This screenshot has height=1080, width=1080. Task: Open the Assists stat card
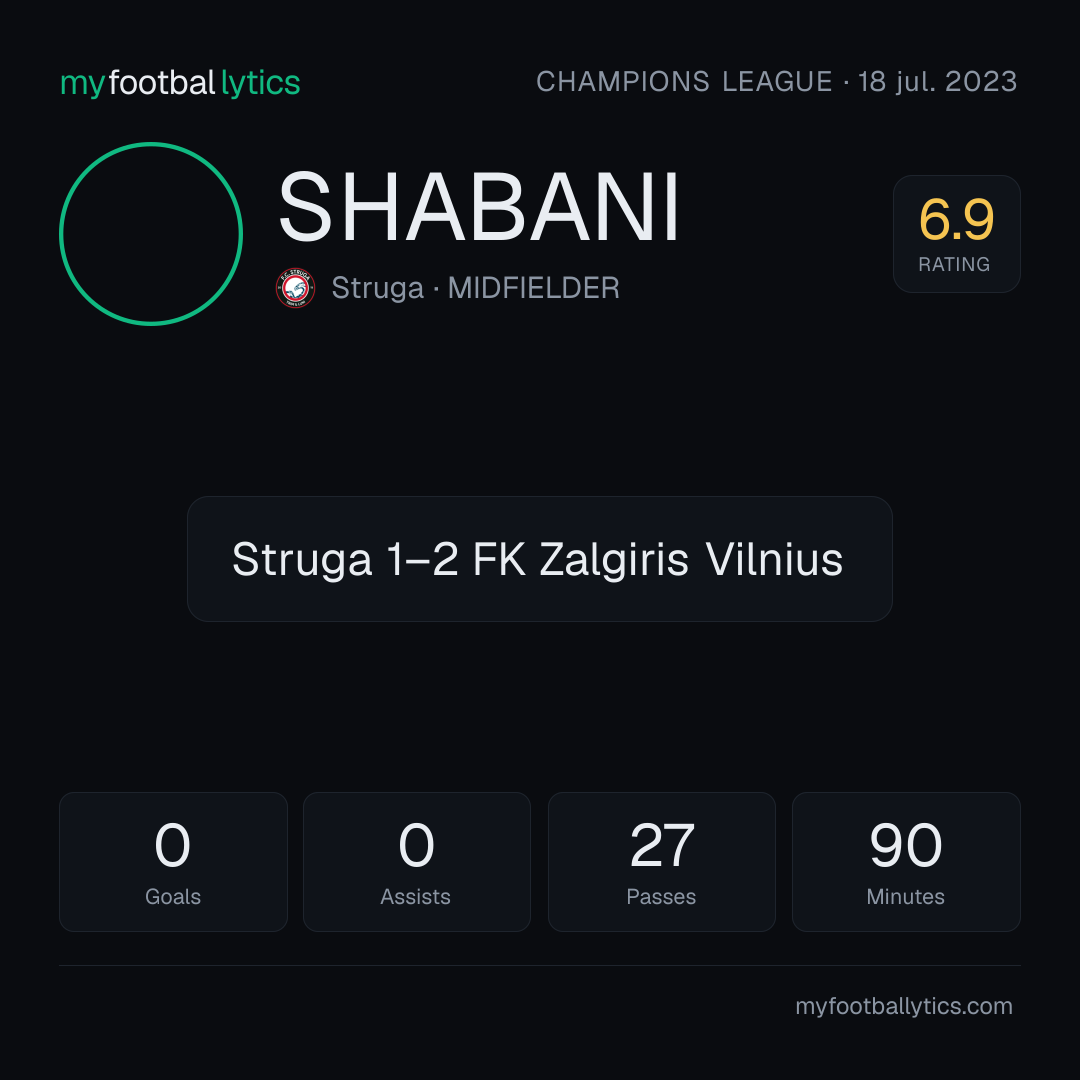[417, 862]
